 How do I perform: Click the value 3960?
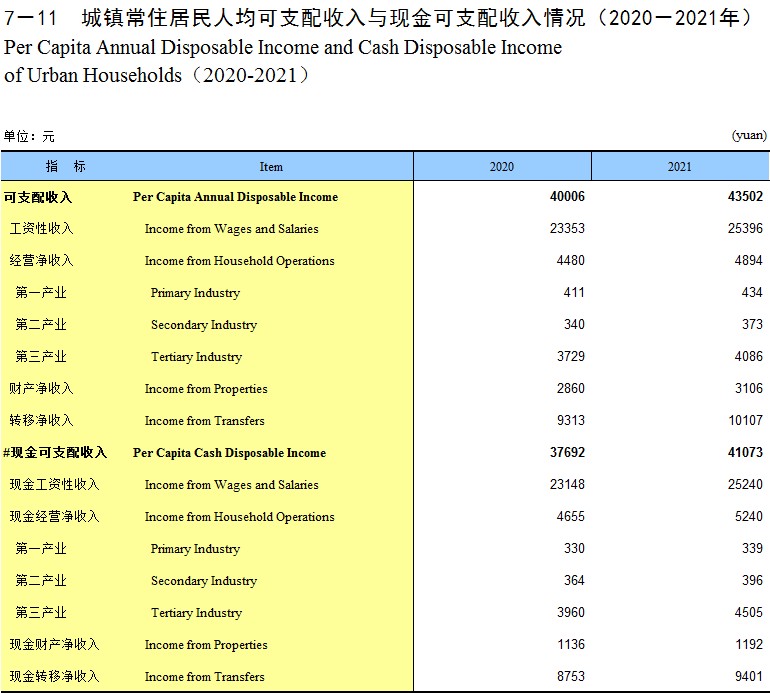(x=571, y=612)
